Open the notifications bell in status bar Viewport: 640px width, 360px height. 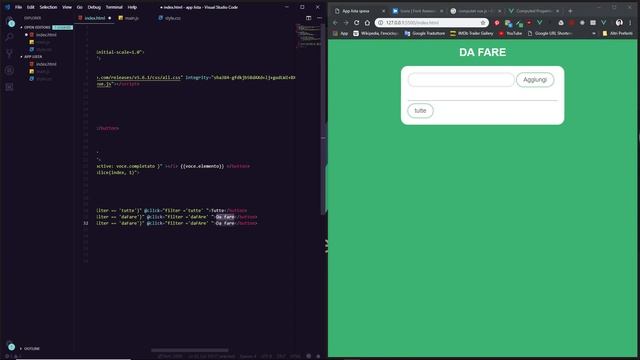318,356
